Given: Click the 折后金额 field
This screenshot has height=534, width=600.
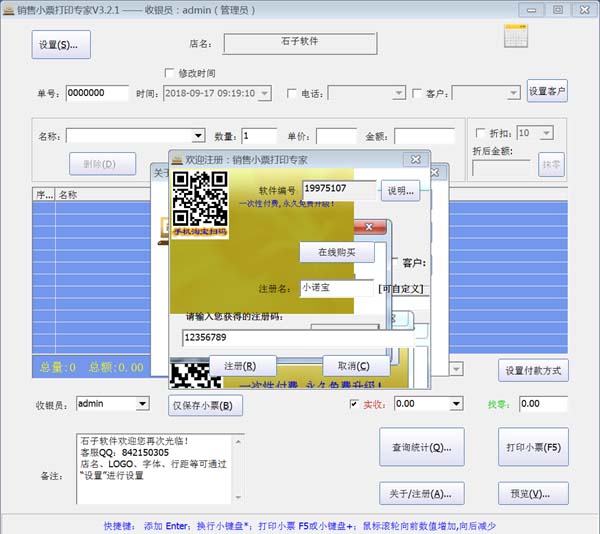Looking at the screenshot, I should click(x=501, y=168).
